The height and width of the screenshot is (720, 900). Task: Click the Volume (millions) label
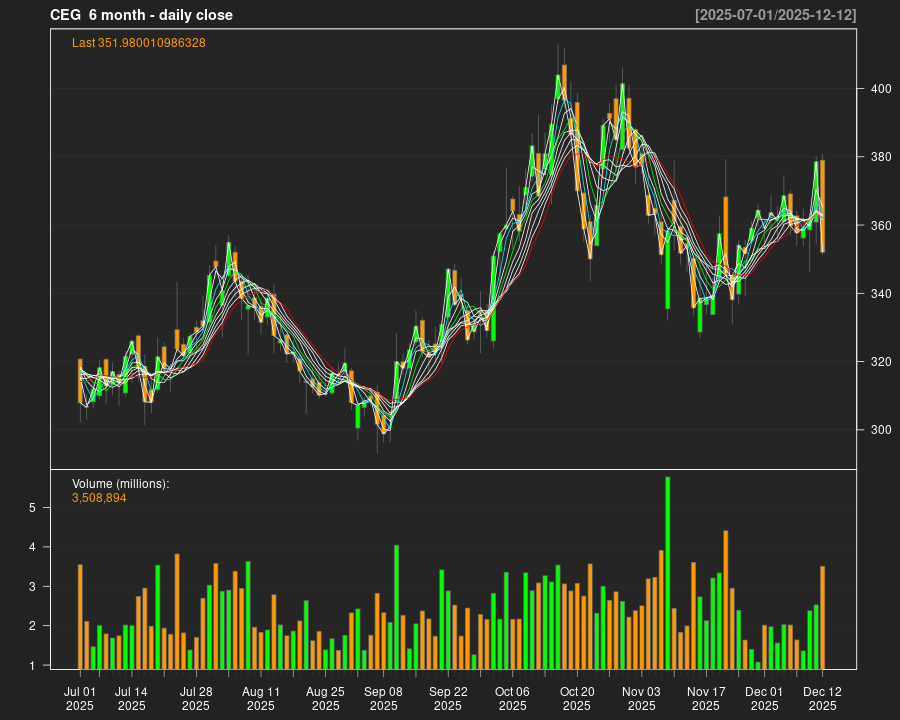tap(121, 484)
